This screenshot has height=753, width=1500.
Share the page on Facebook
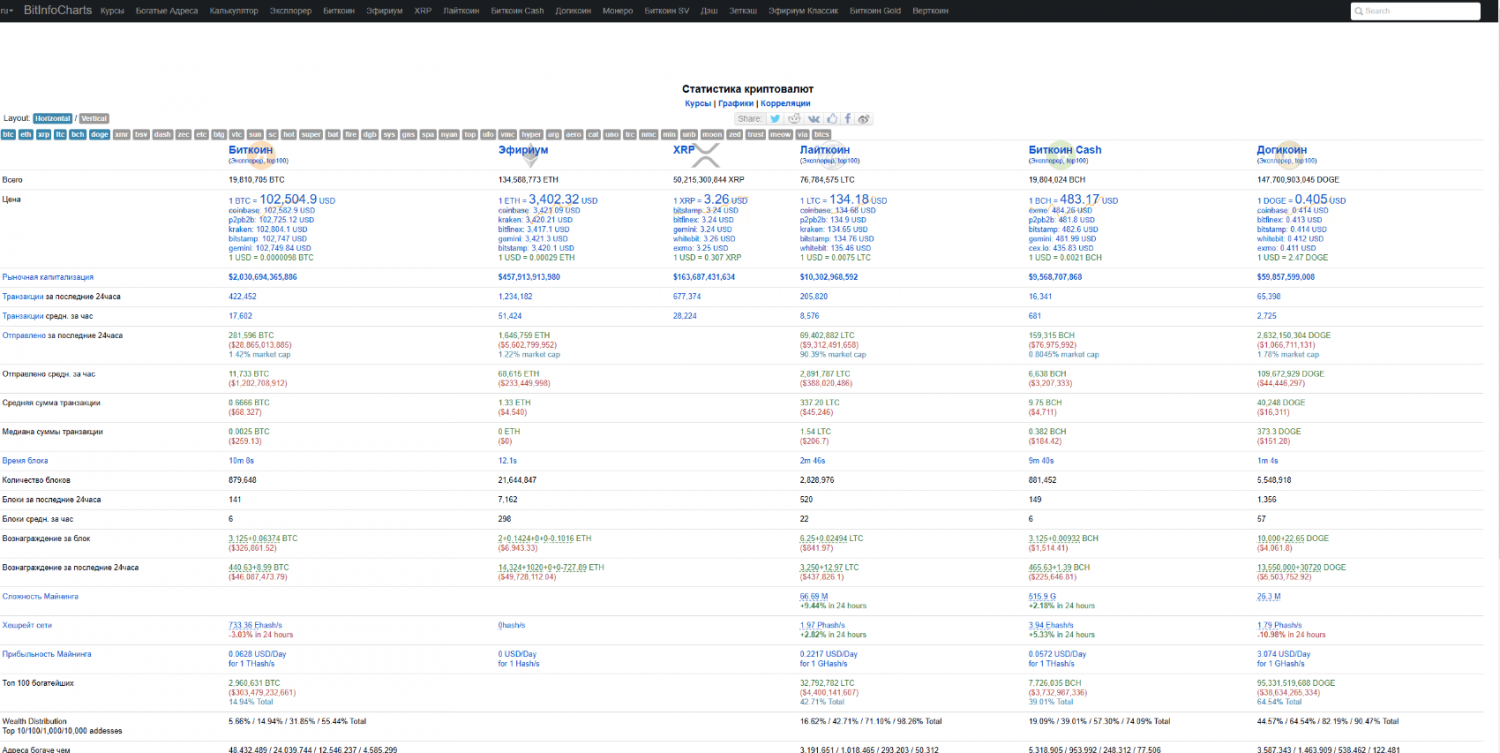coord(848,118)
